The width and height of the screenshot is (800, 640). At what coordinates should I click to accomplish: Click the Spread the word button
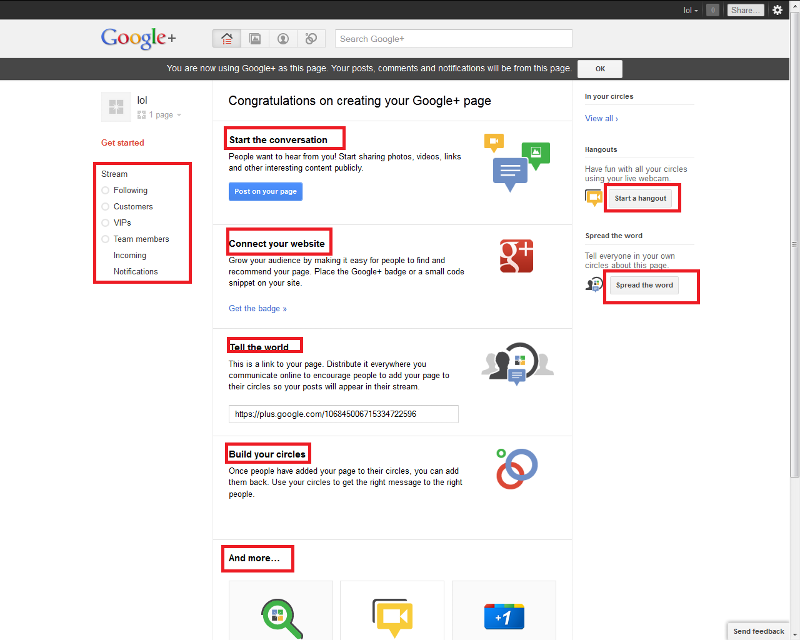click(644, 285)
